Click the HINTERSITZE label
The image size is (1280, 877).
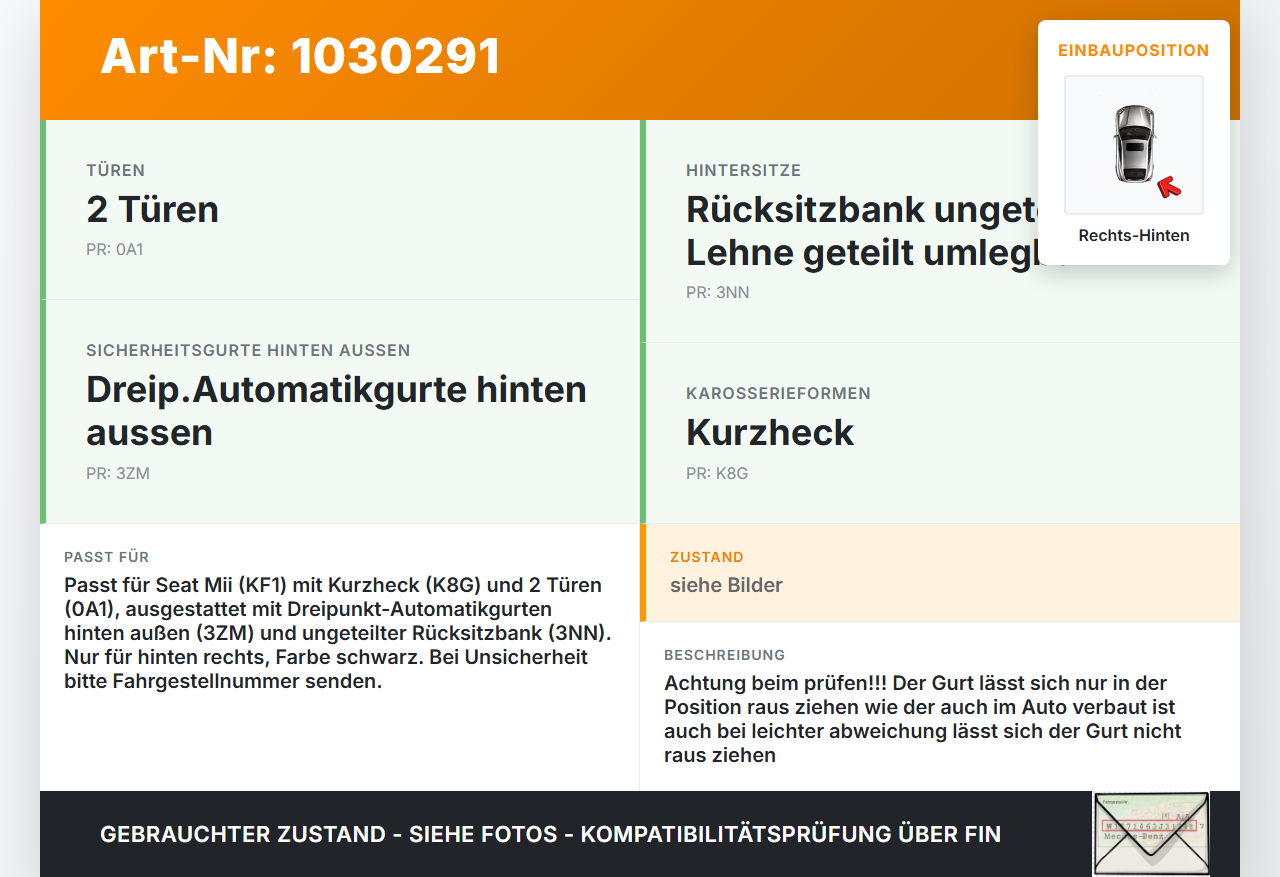click(x=743, y=170)
